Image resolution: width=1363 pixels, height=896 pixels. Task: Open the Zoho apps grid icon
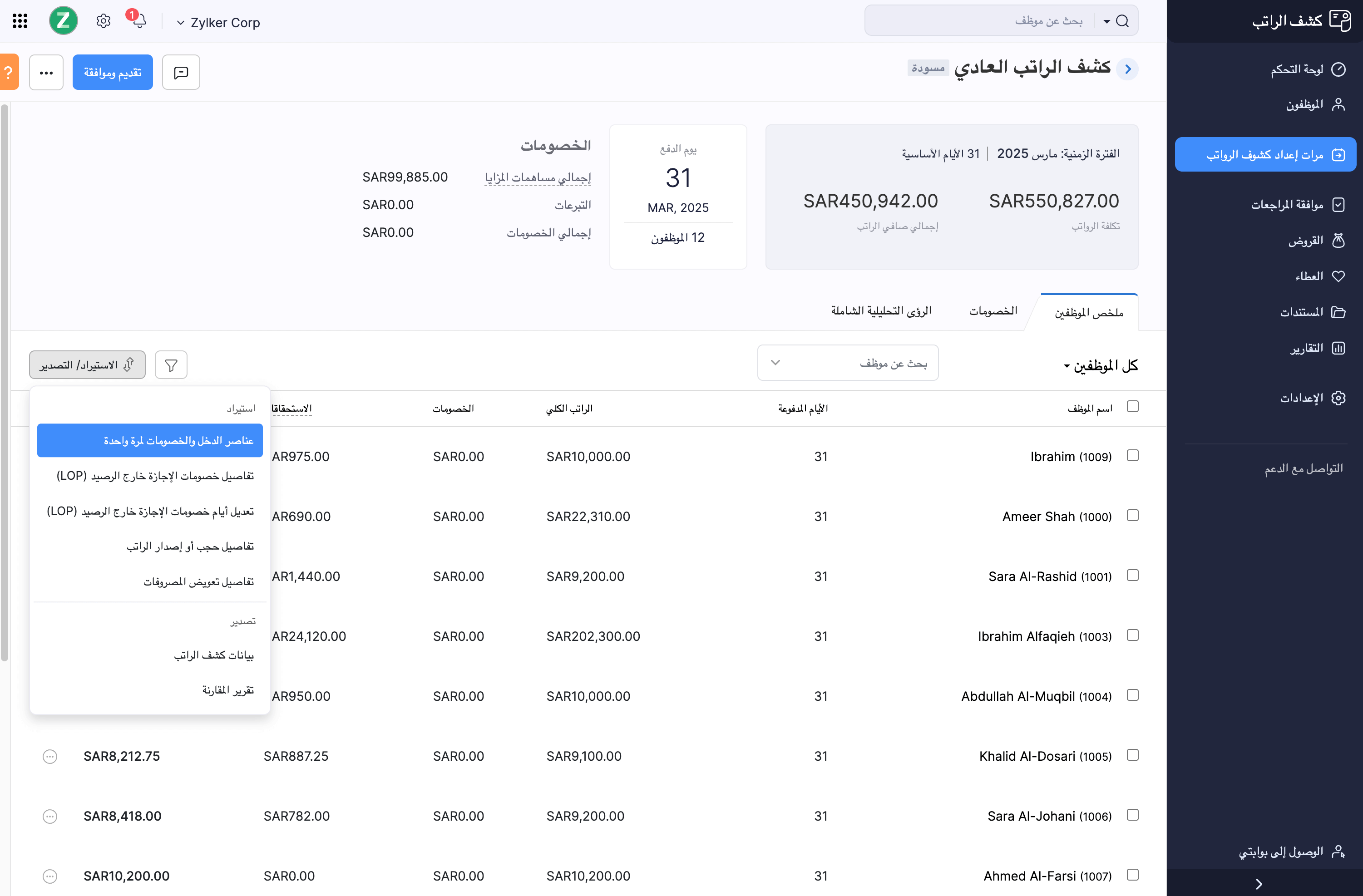pos(20,20)
